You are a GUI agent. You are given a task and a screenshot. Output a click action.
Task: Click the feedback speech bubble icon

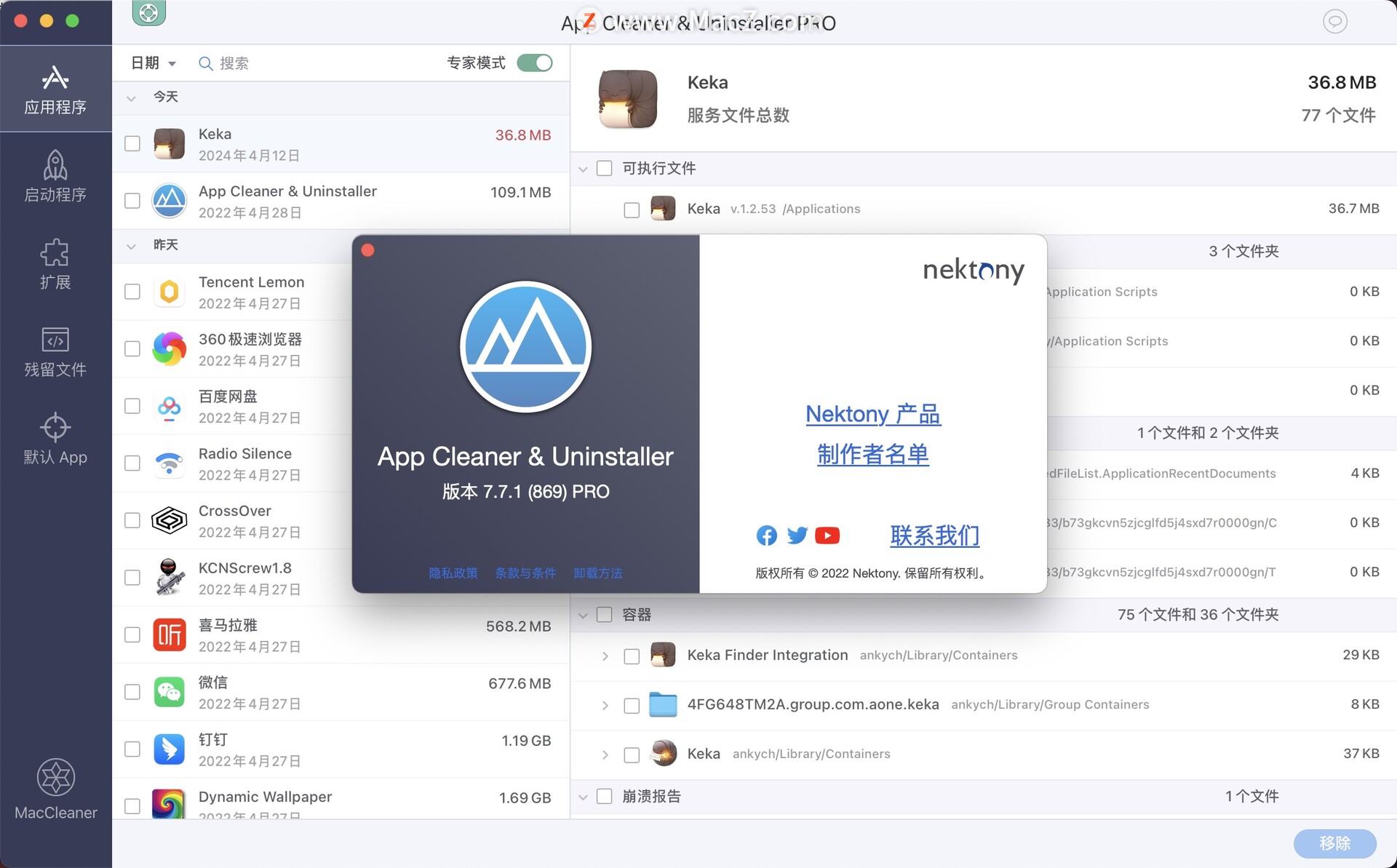click(x=1334, y=22)
